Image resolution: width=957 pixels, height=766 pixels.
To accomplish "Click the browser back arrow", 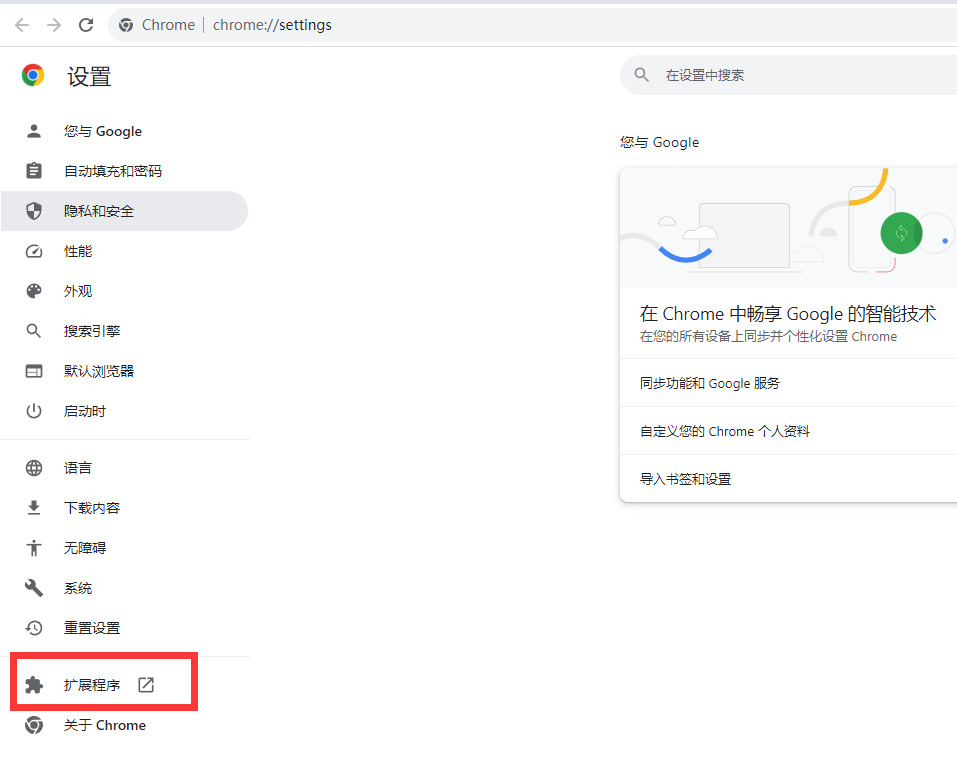I will (22, 25).
